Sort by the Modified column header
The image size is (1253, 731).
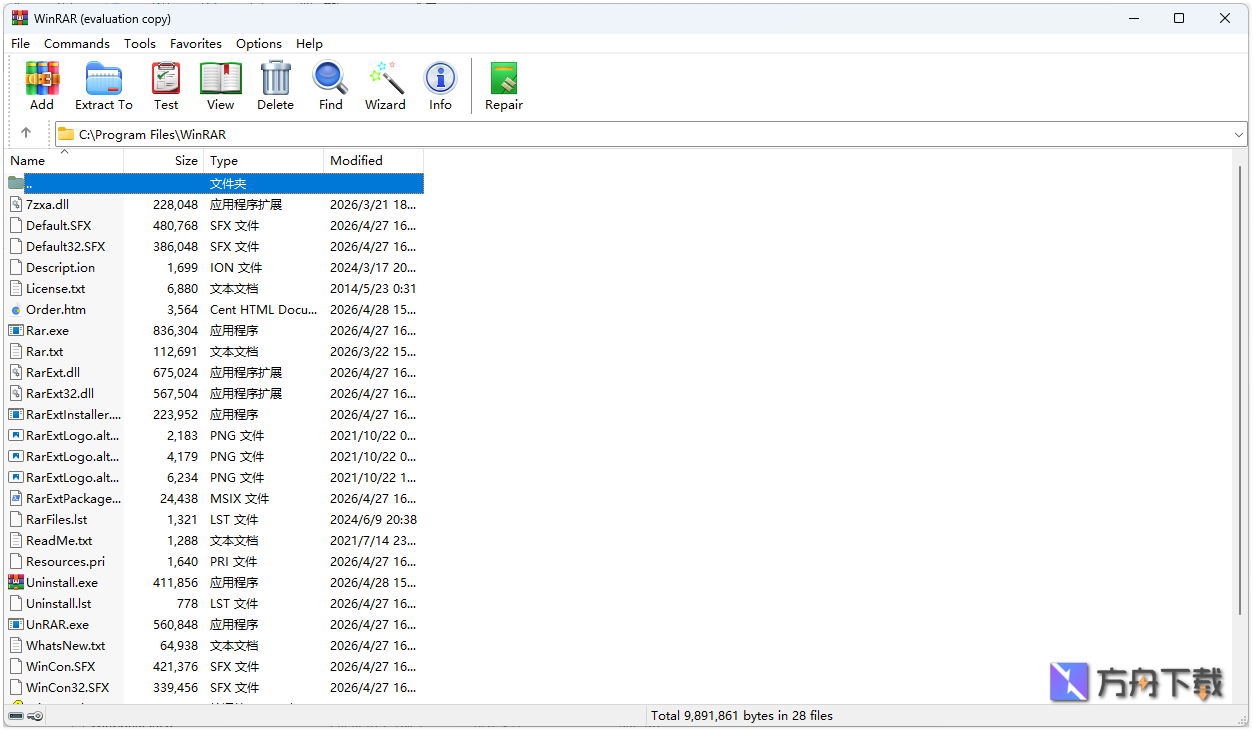(374, 160)
